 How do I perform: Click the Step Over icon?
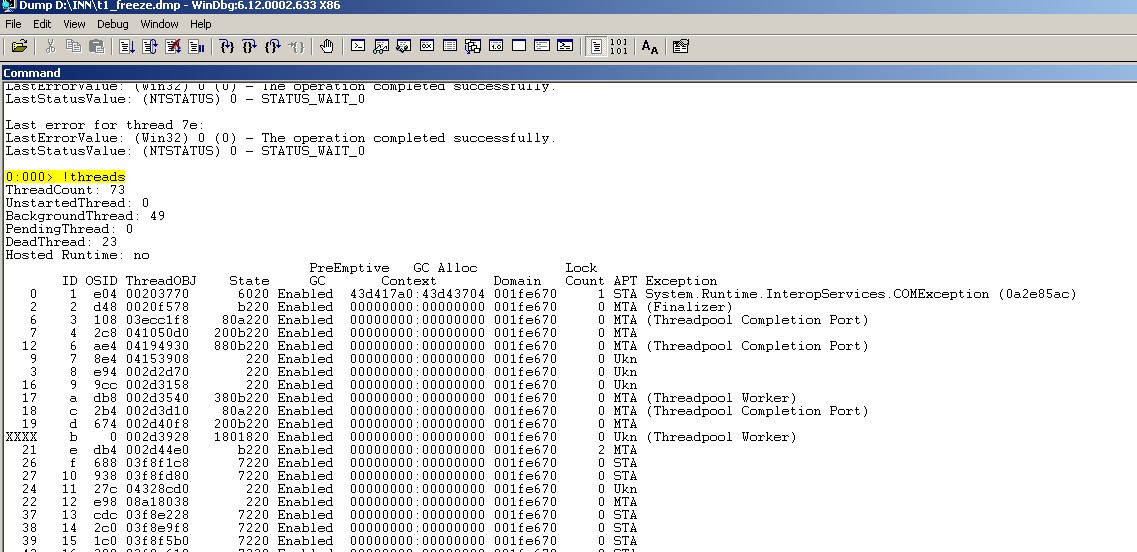249,46
